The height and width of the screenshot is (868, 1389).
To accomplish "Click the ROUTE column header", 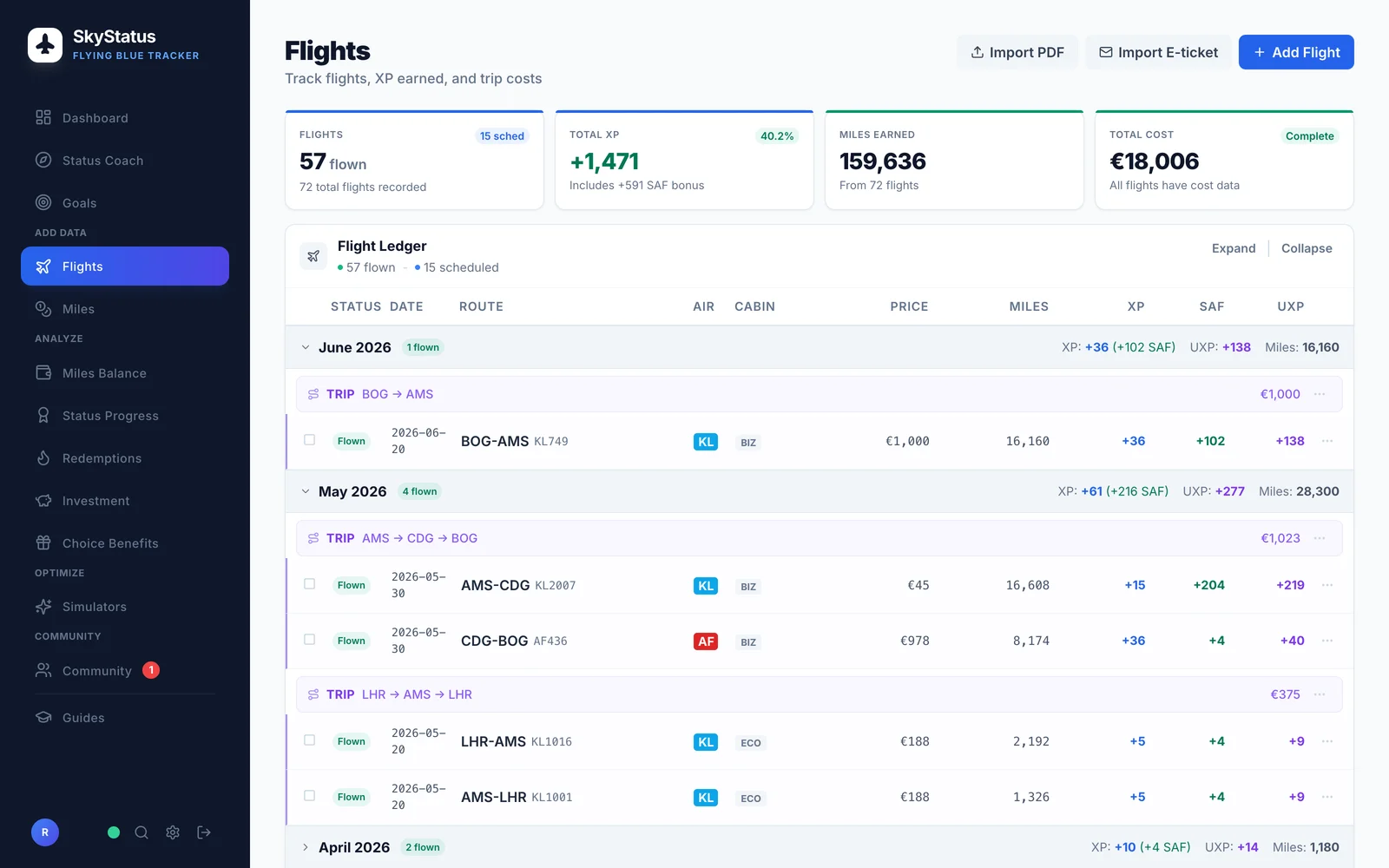I will (x=481, y=306).
